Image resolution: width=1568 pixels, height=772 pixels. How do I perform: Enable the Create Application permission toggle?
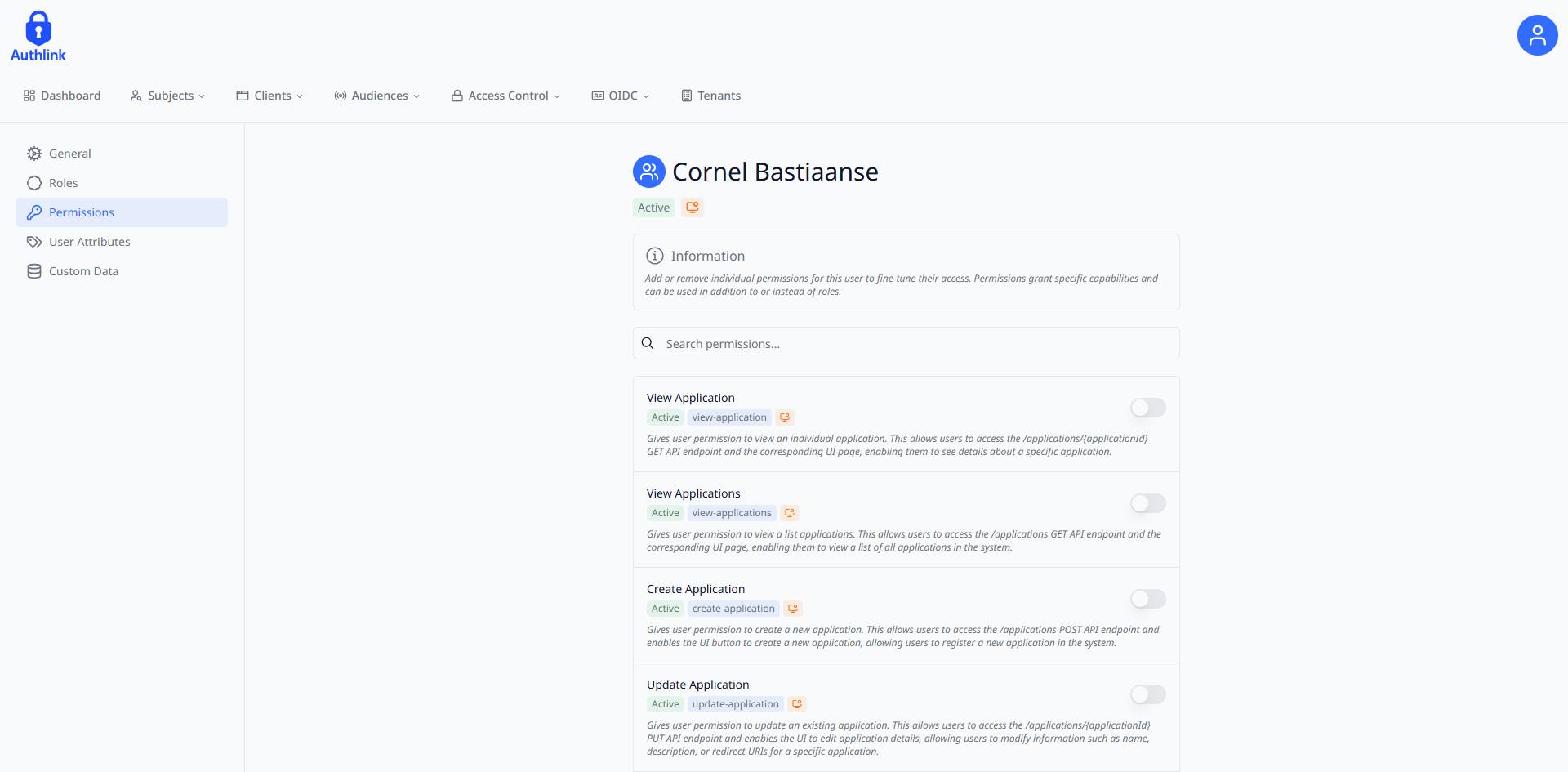(1147, 599)
